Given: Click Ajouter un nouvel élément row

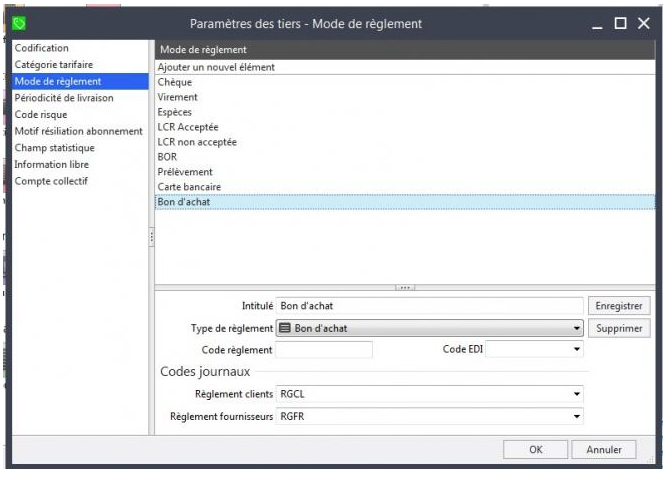Looking at the screenshot, I should click(x=215, y=67).
